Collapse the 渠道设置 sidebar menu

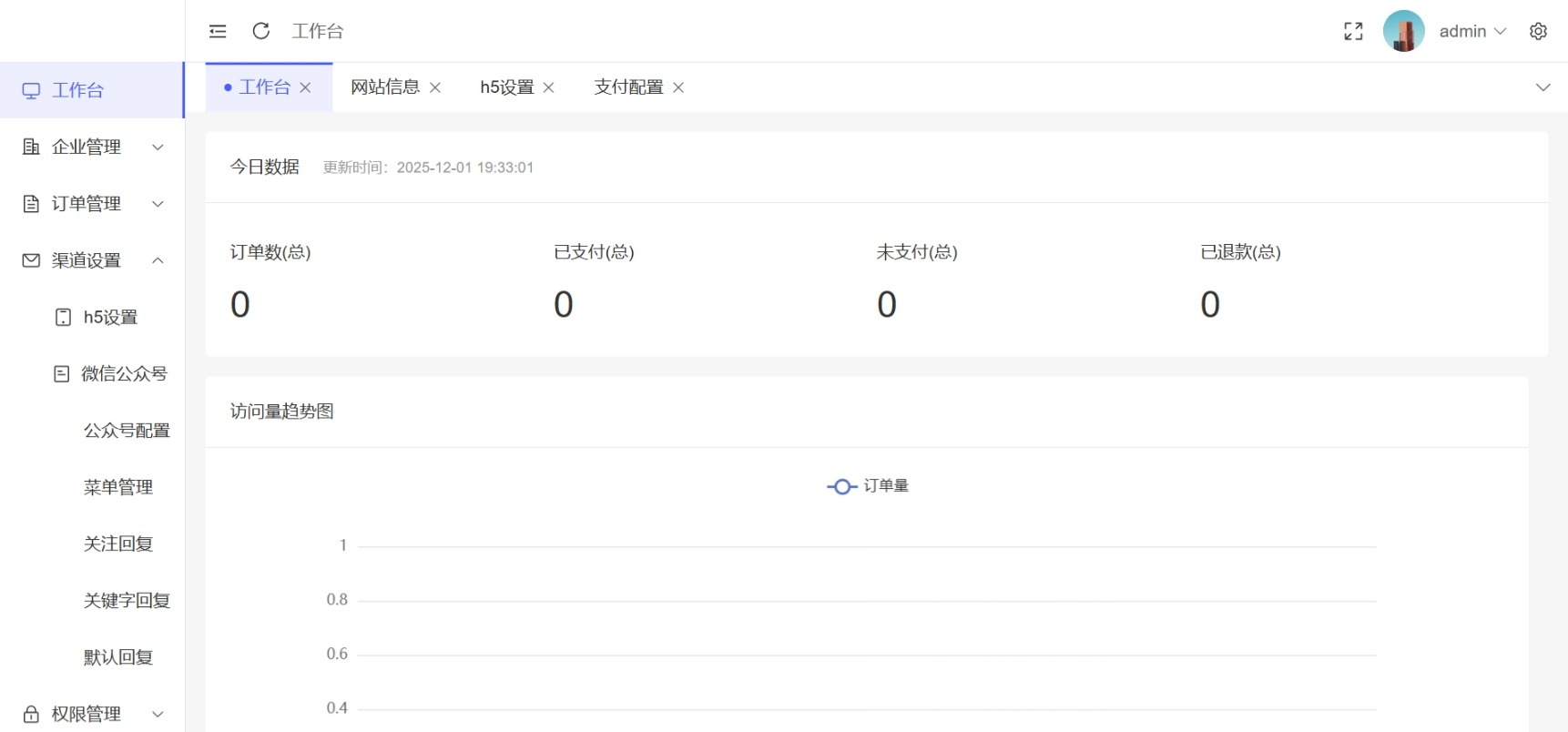tap(91, 260)
